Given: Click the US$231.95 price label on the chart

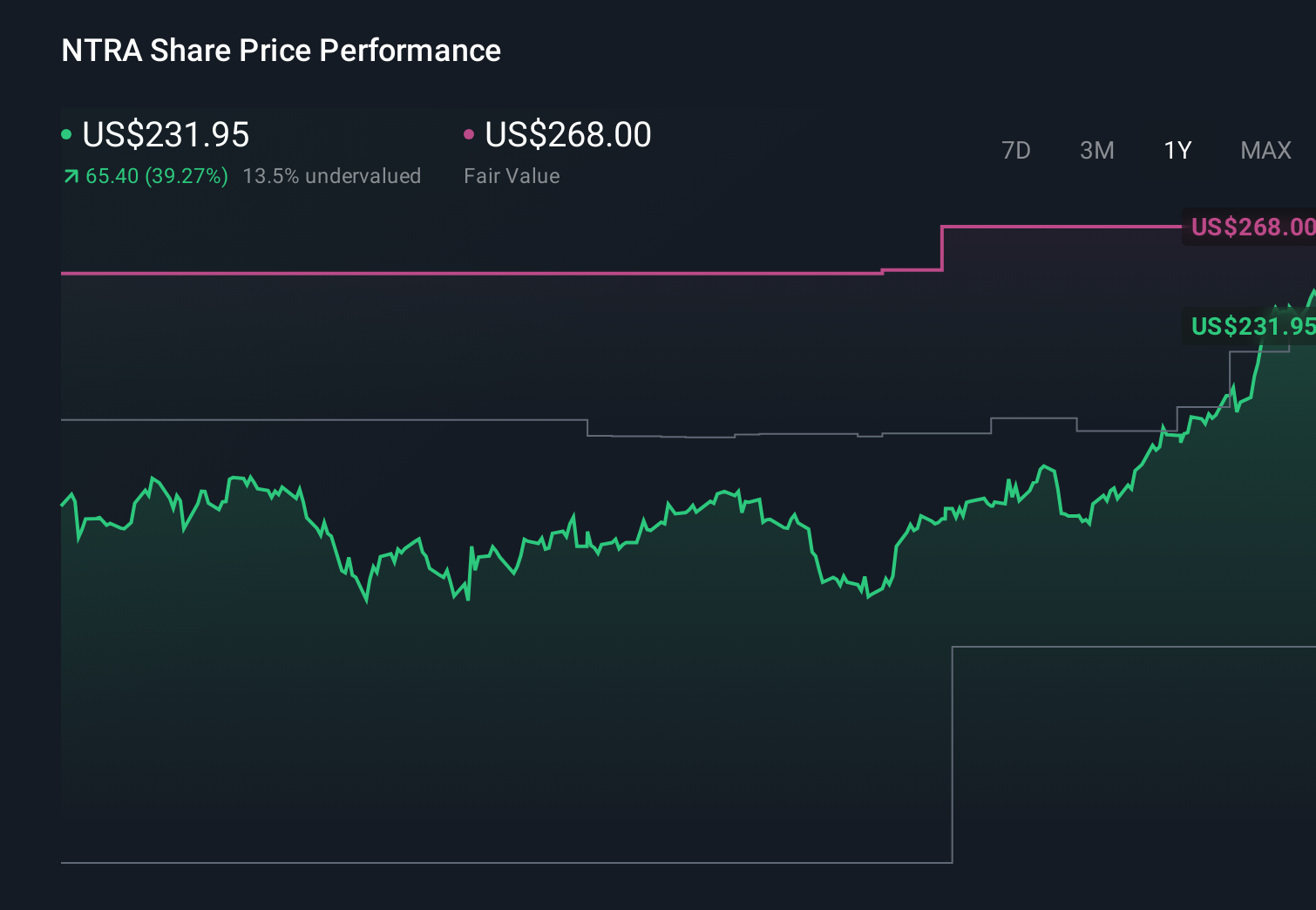Looking at the screenshot, I should coord(1252,327).
